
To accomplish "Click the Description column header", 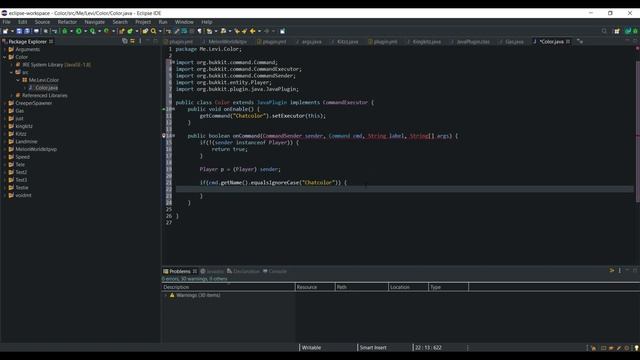I will 228,287.
